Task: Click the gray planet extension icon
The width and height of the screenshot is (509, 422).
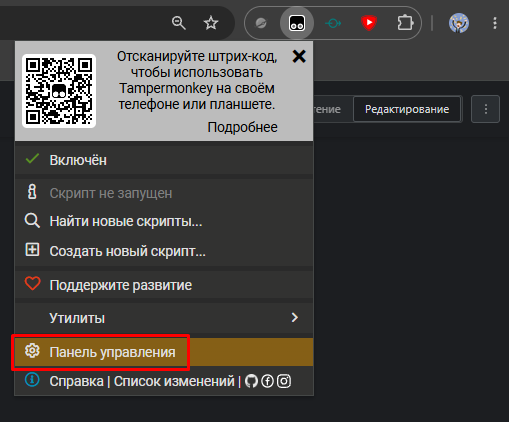Action: pyautogui.click(x=261, y=23)
